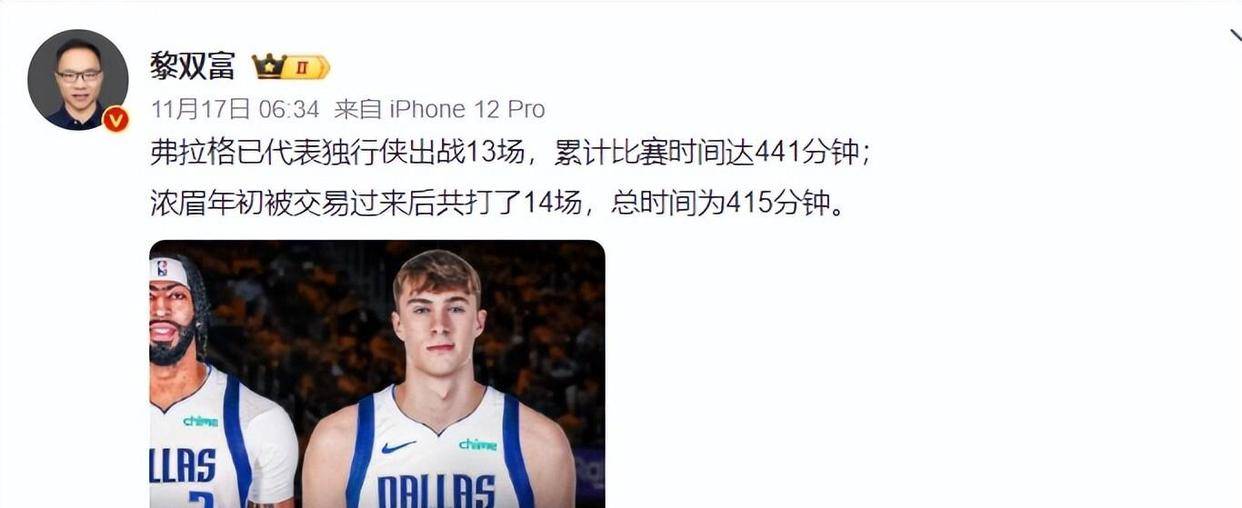
Task: Open 黎双富's profile avatar photo
Action: point(78,80)
